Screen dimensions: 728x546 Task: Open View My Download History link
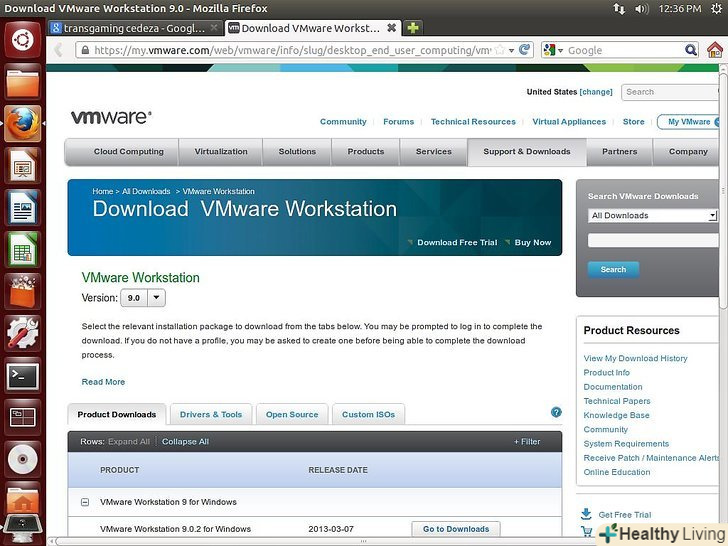[635, 358]
